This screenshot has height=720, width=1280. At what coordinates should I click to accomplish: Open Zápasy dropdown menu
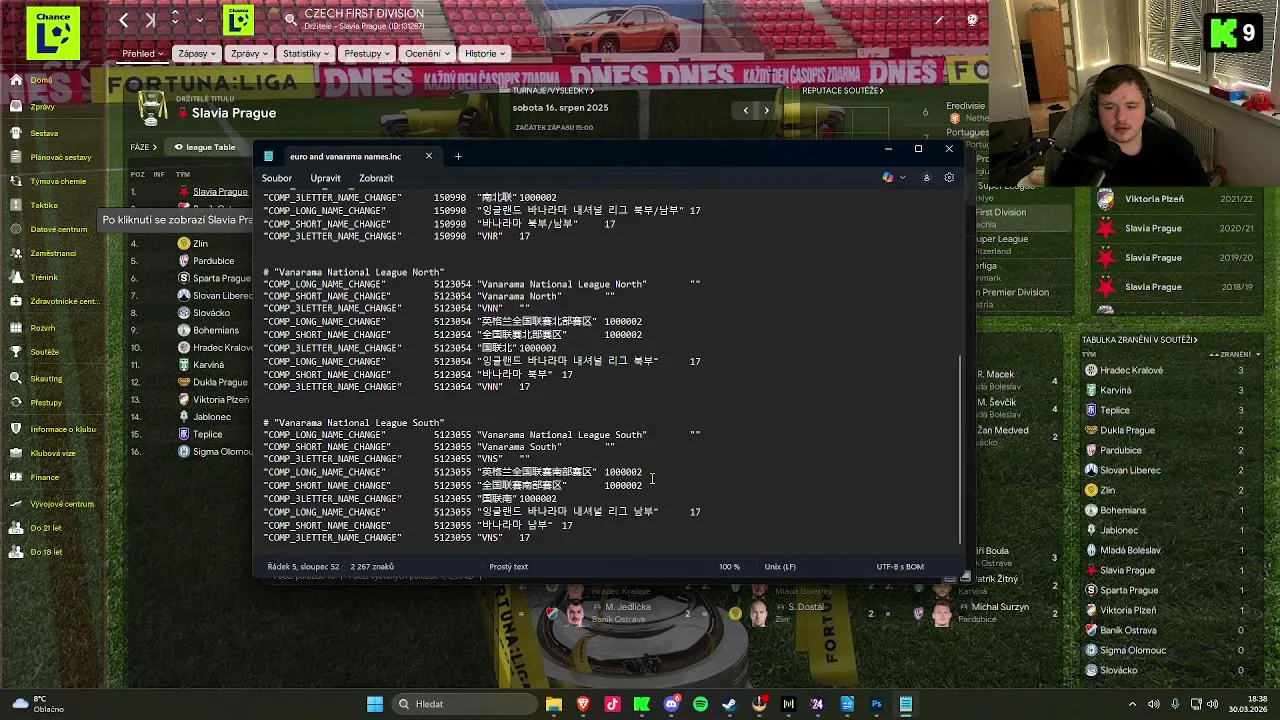click(198, 53)
